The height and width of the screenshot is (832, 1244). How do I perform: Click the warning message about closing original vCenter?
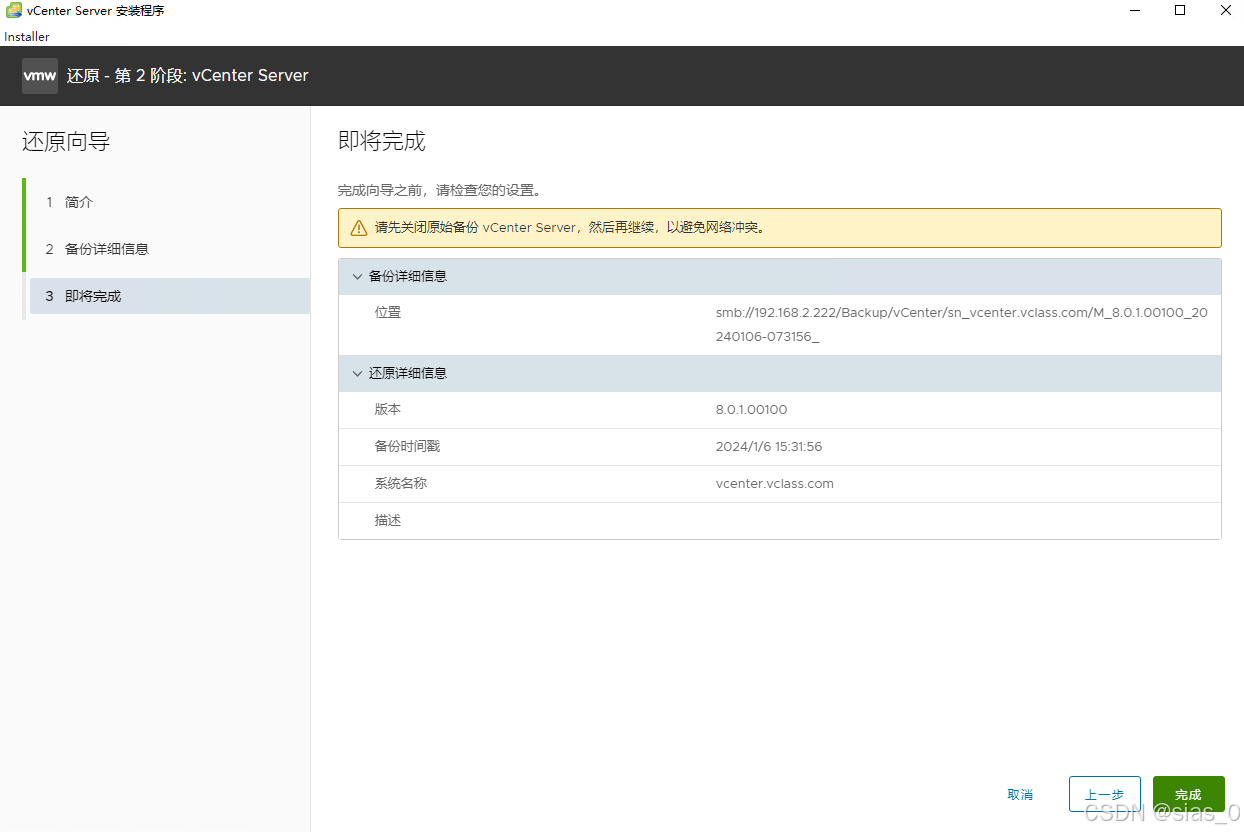(570, 228)
